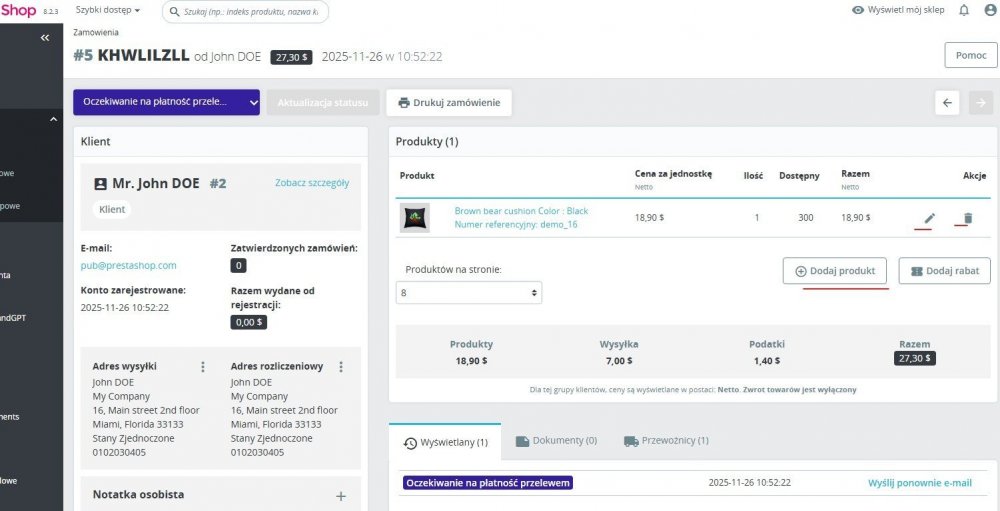Switch to the Przewoźnicy (1) tab
Screen dimensions: 1000x511
(666, 441)
